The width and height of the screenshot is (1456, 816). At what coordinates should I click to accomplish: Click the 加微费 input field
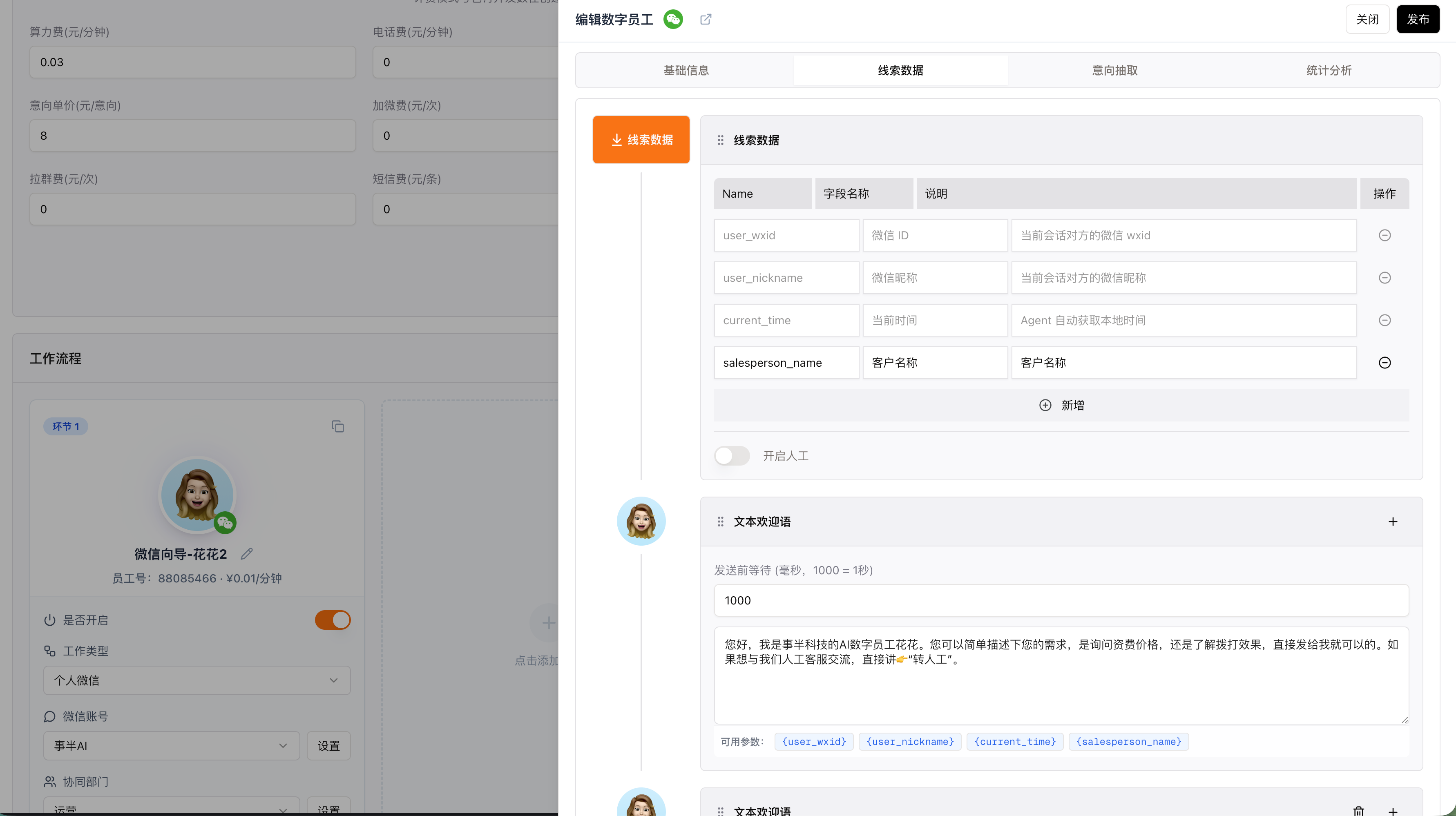(465, 136)
